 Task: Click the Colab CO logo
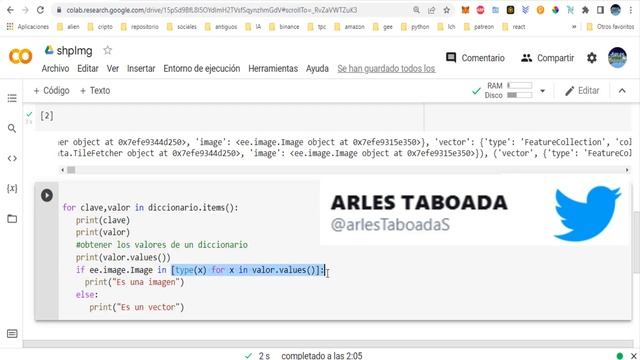[20, 56]
